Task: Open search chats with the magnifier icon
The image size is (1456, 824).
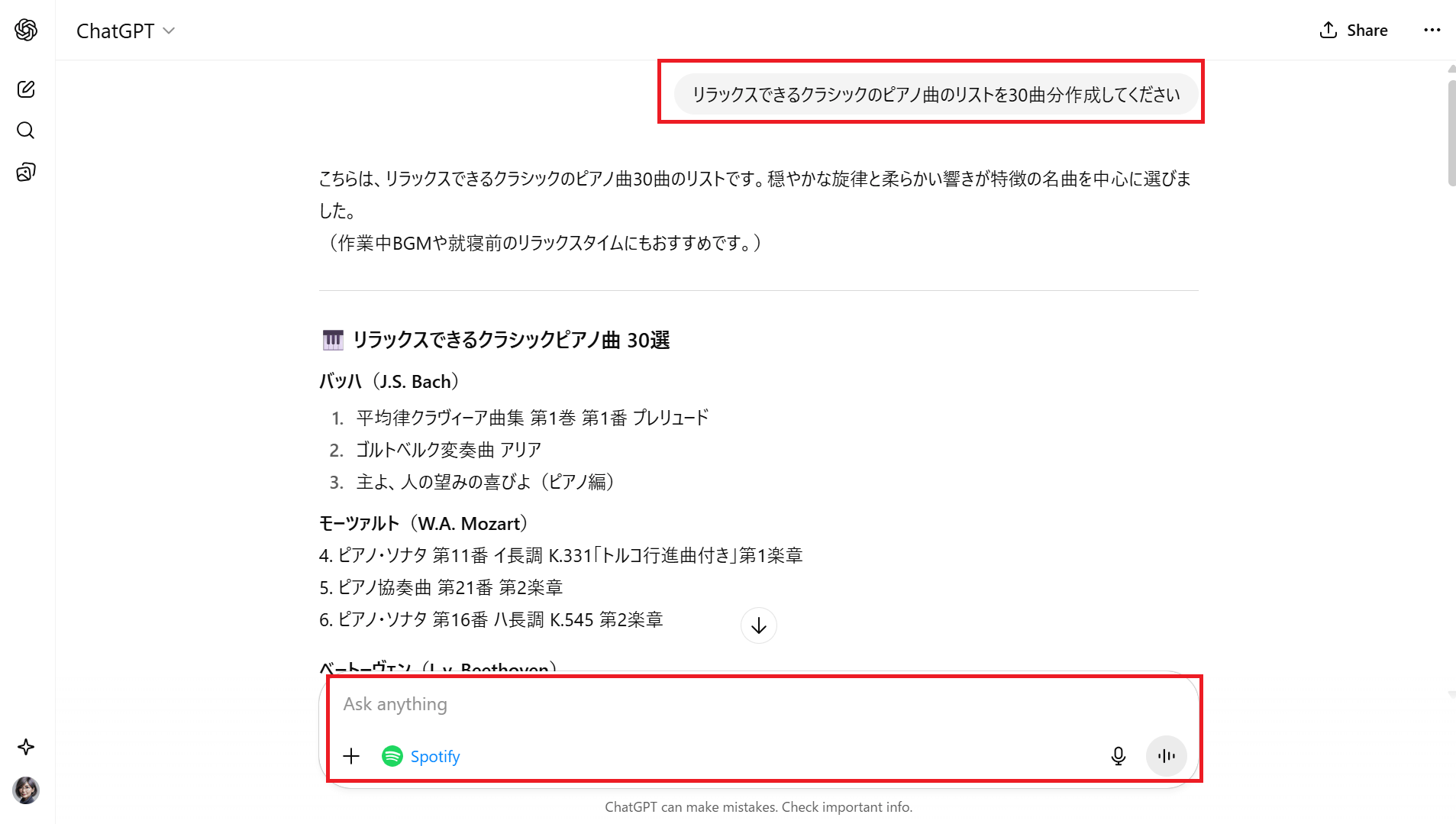Action: coord(26,131)
